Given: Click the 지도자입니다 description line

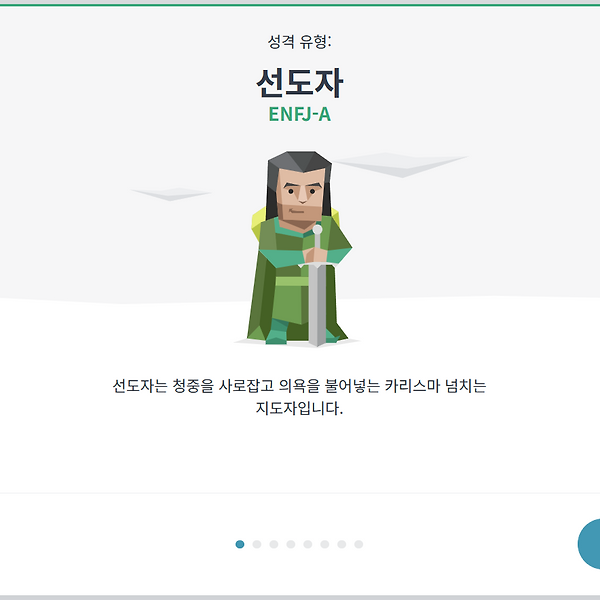Looking at the screenshot, I should 299,408.
